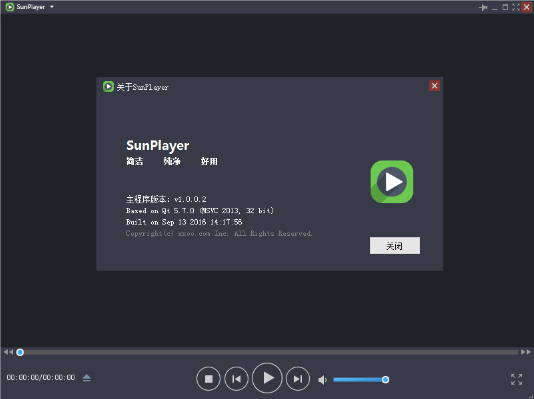Close the About SunPlayer dialog with X
534x399 pixels.
(x=434, y=86)
